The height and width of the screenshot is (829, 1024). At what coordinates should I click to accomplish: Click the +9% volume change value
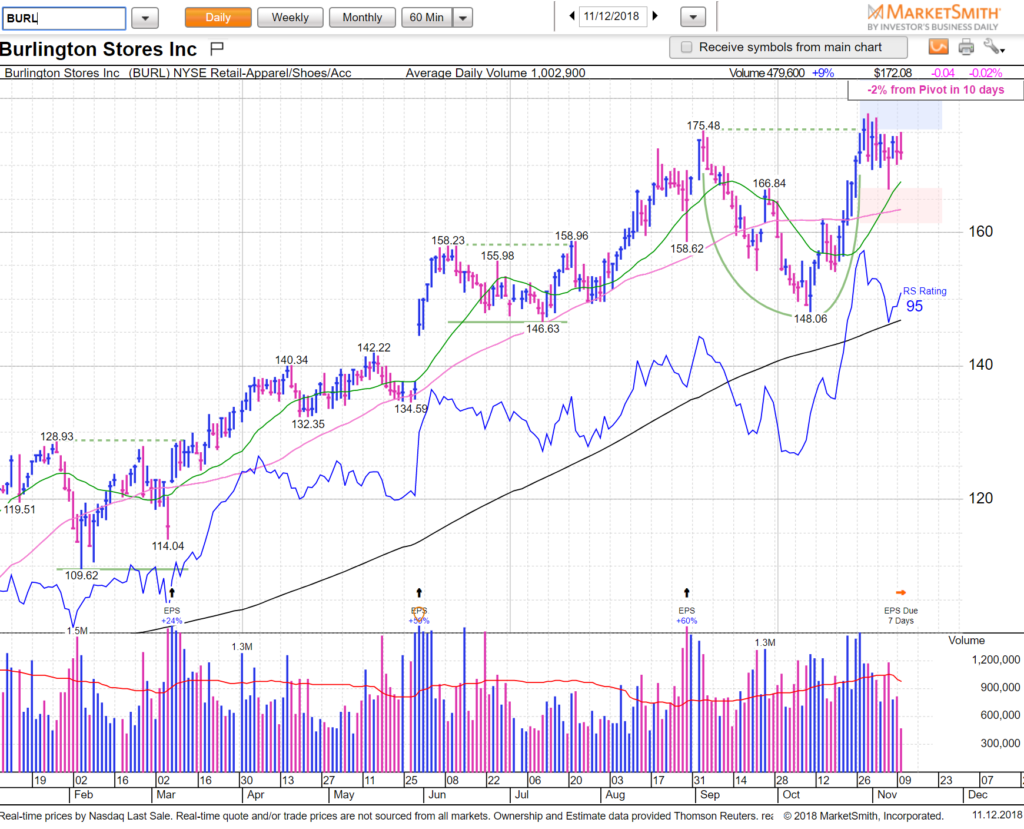click(823, 73)
